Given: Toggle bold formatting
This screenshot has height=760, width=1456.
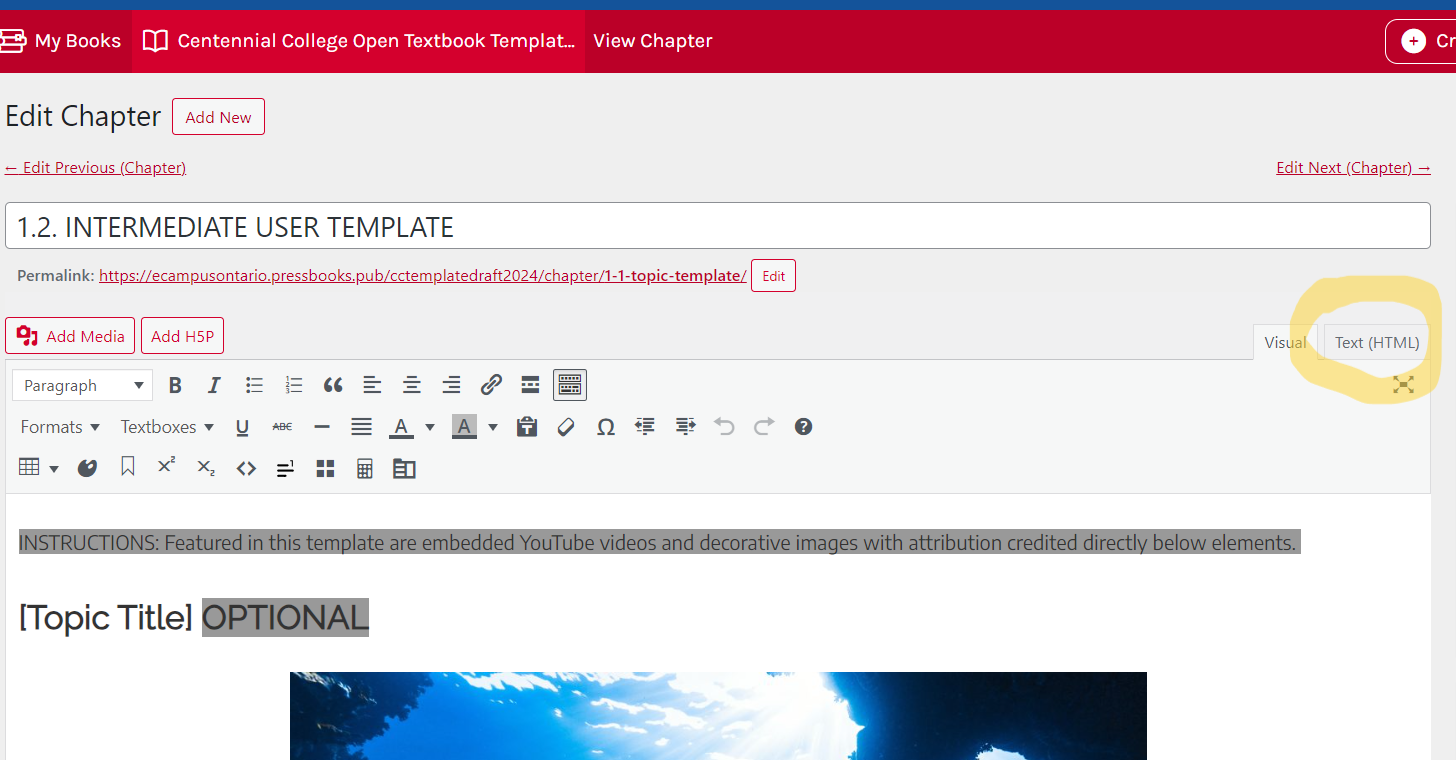Looking at the screenshot, I should point(175,385).
